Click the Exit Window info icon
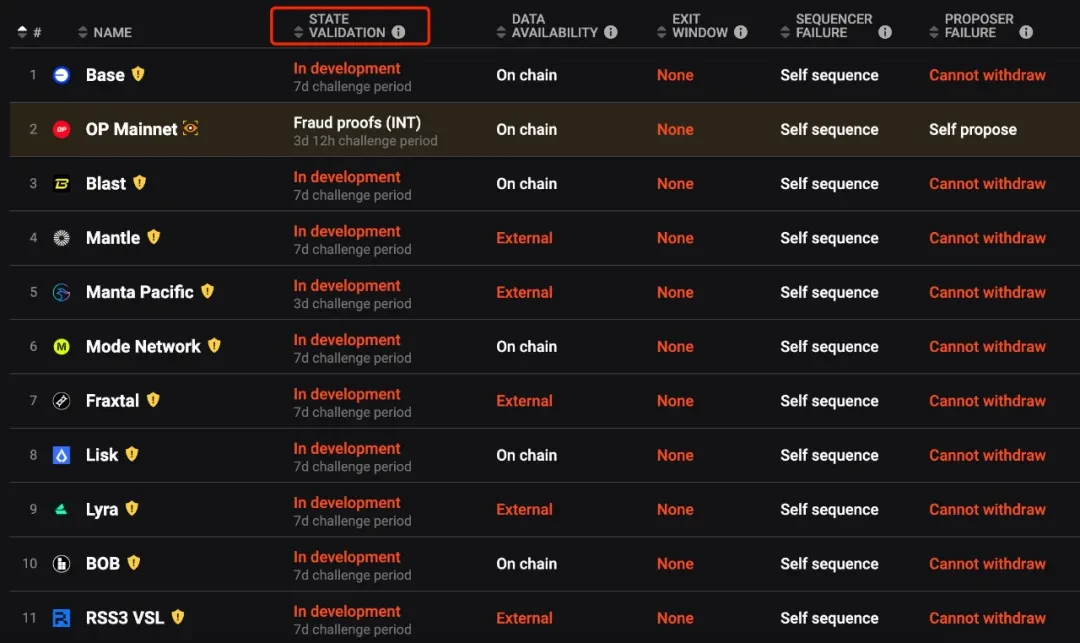Image resolution: width=1080 pixels, height=643 pixels. click(x=740, y=32)
